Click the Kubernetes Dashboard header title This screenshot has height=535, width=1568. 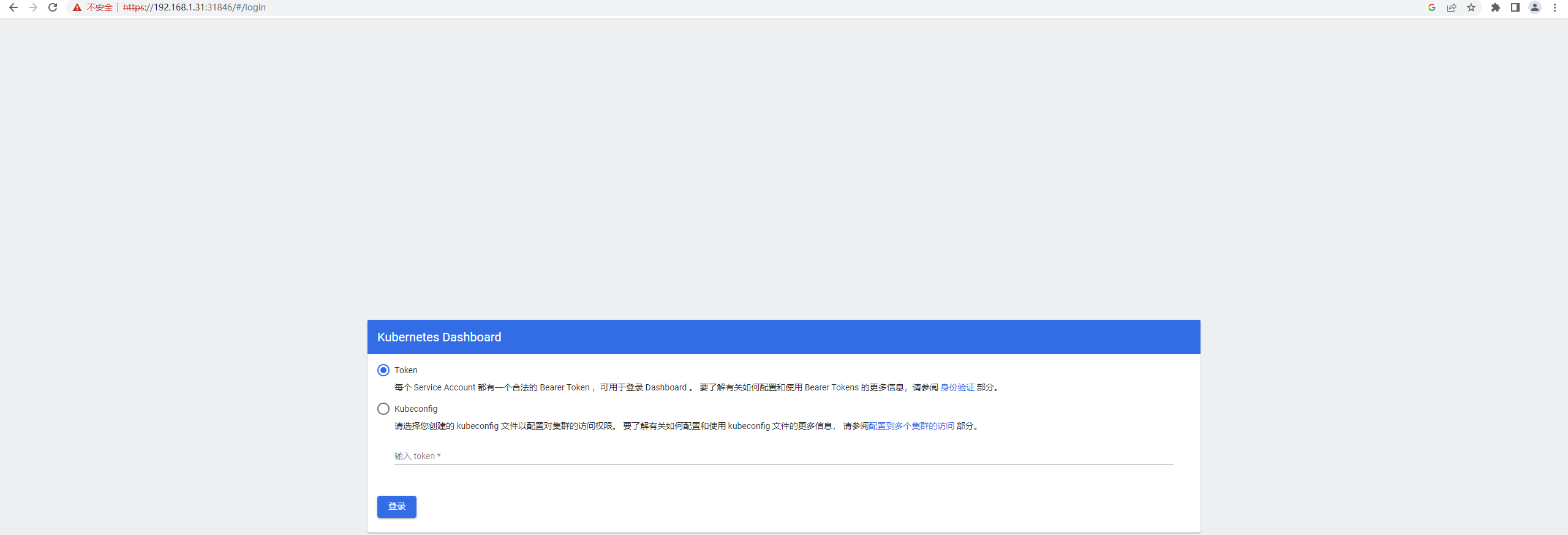coord(439,337)
